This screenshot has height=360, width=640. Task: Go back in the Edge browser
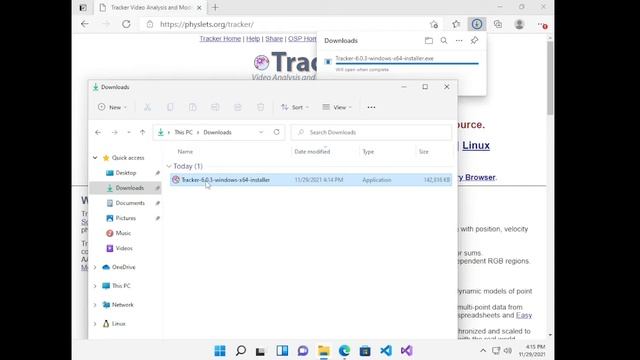pos(85,24)
